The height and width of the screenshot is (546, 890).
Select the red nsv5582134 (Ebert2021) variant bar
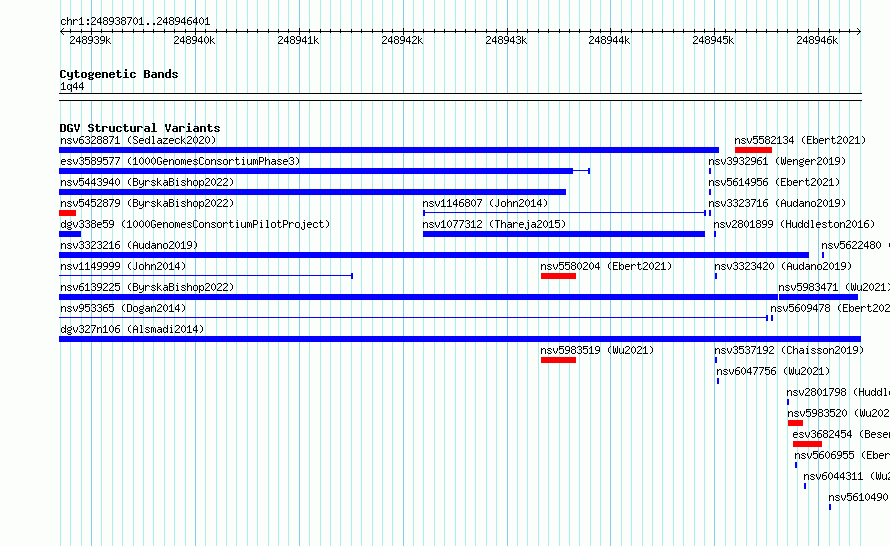[753, 150]
